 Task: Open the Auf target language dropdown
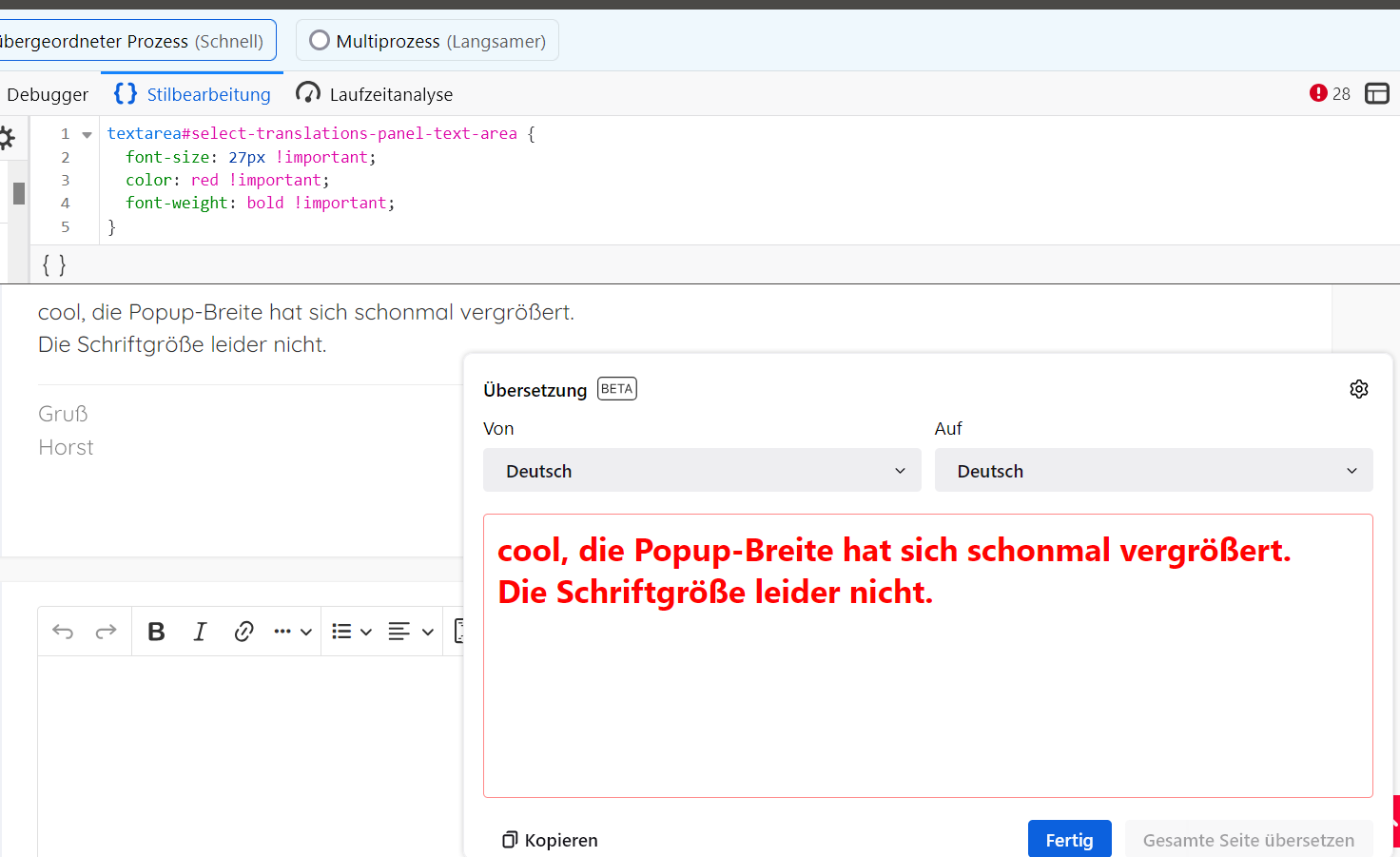[1153, 471]
